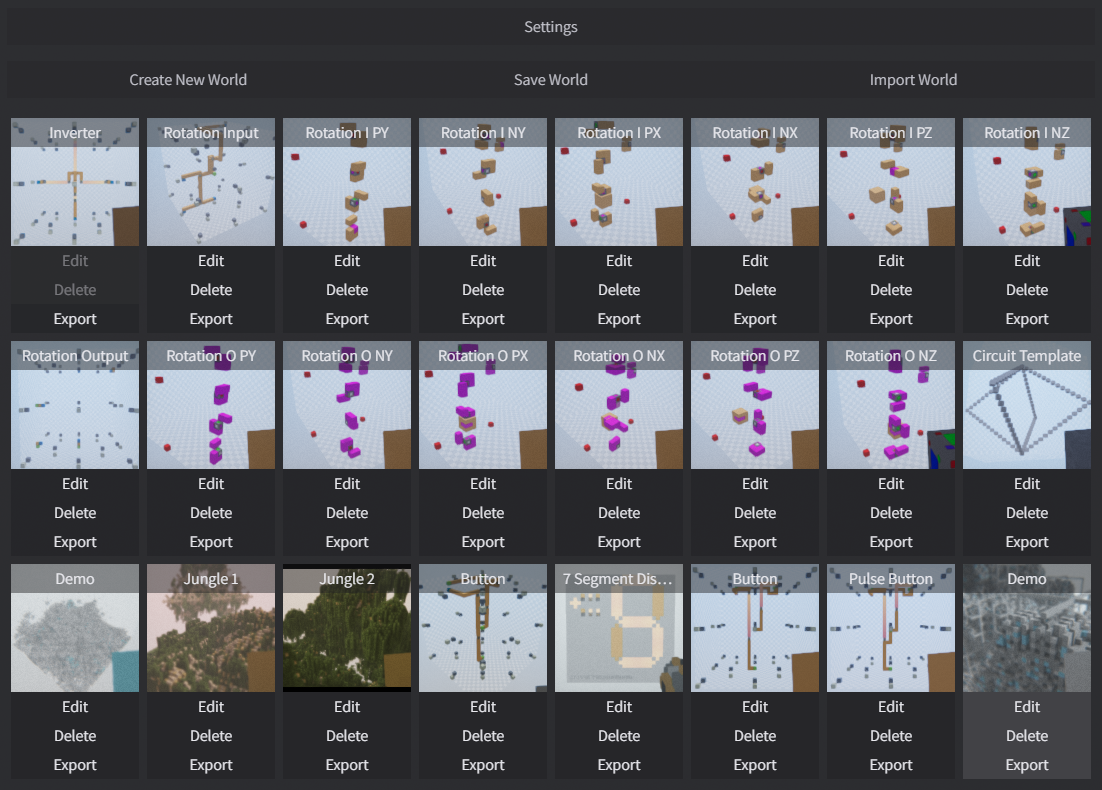Image resolution: width=1102 pixels, height=790 pixels.
Task: Delete the Rotation I PY world
Action: [346, 290]
